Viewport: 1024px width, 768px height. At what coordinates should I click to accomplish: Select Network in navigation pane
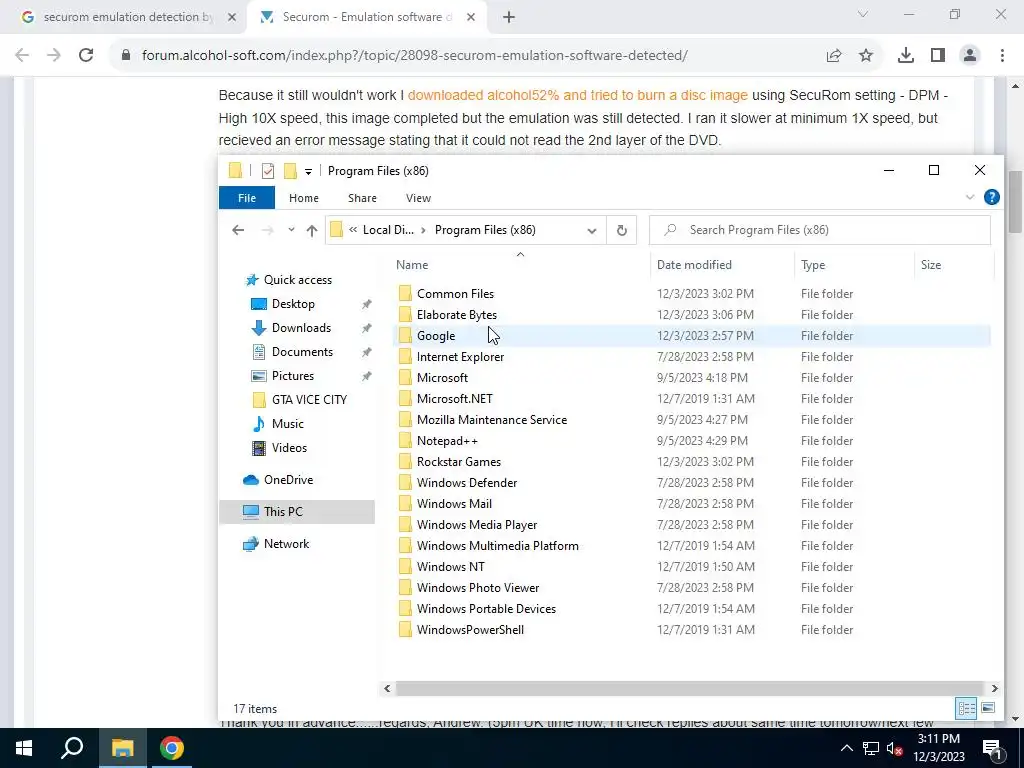[x=286, y=544]
